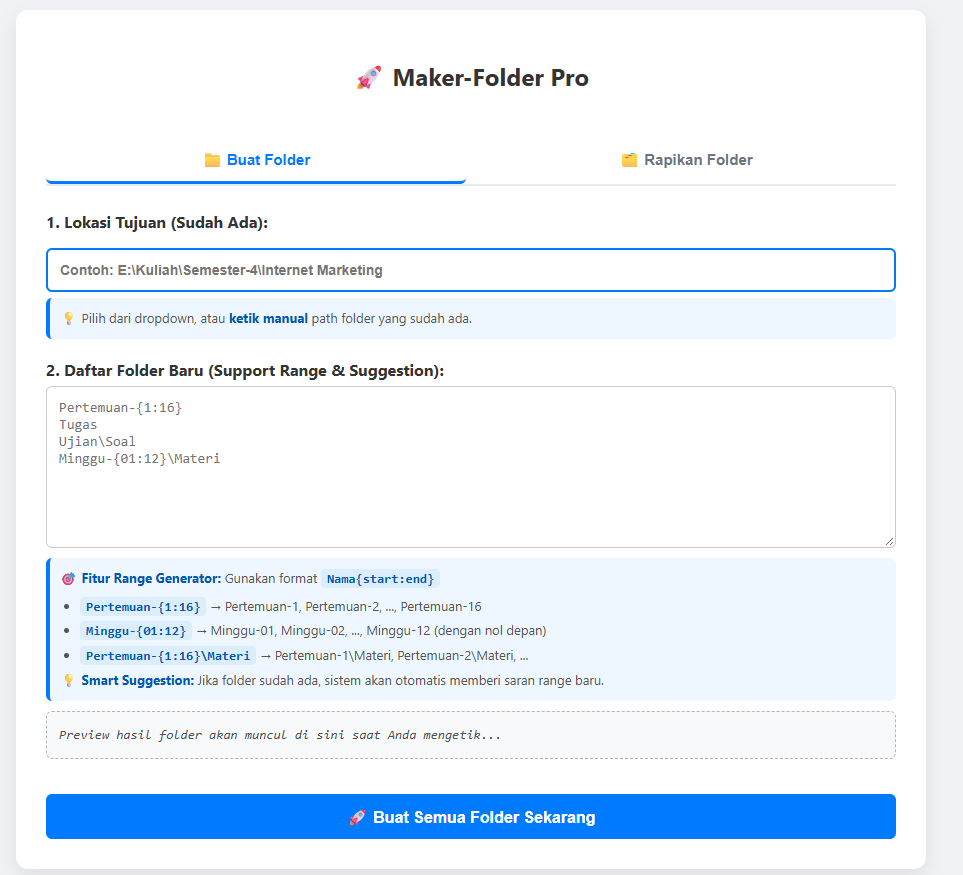The image size is (963, 875).
Task: Click the Lokasi Tujuan path input field
Action: [471, 270]
